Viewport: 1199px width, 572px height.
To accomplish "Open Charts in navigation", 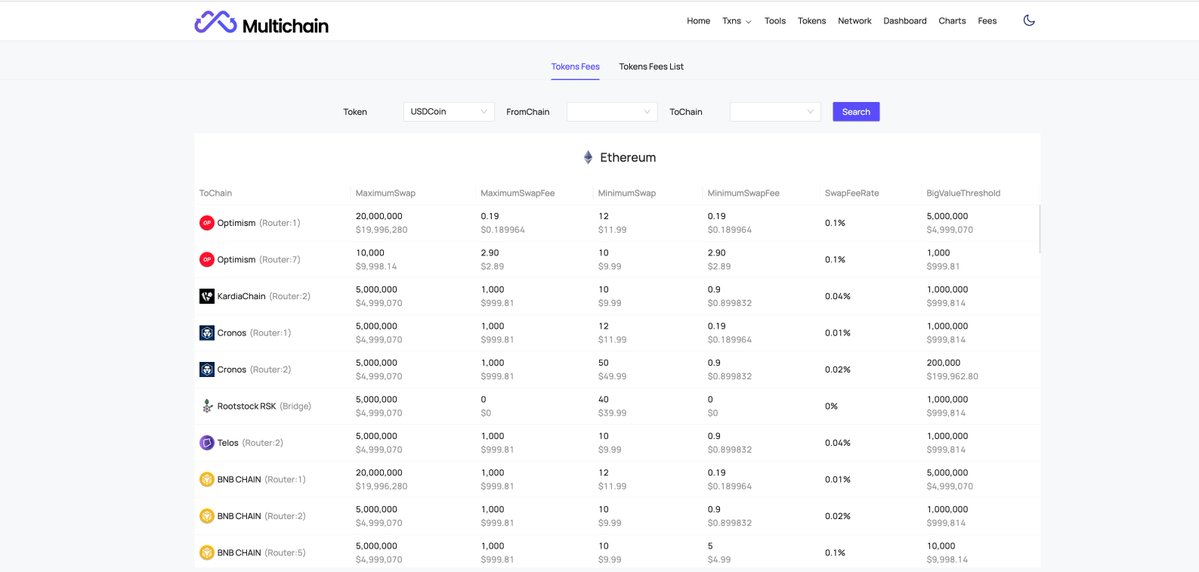I will (952, 21).
